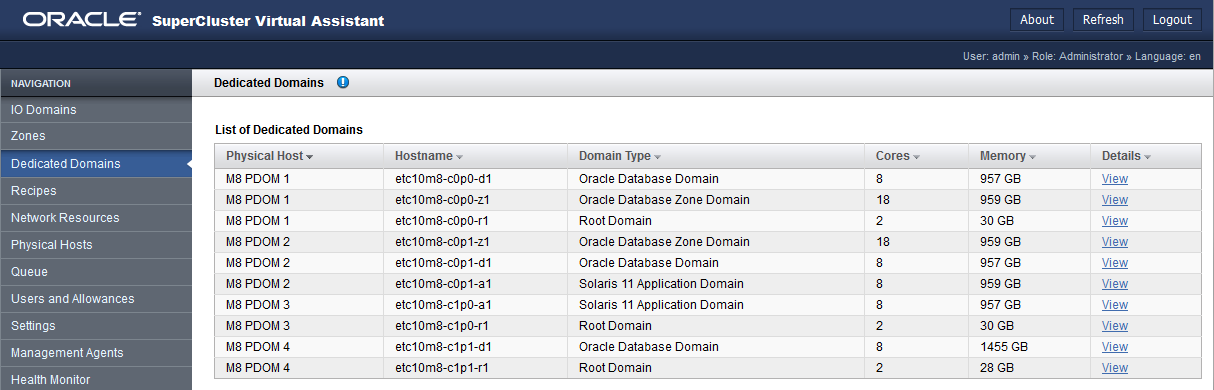The width and height of the screenshot is (1214, 390).
Task: Click the User admin role status text
Action: pyautogui.click(x=1081, y=57)
